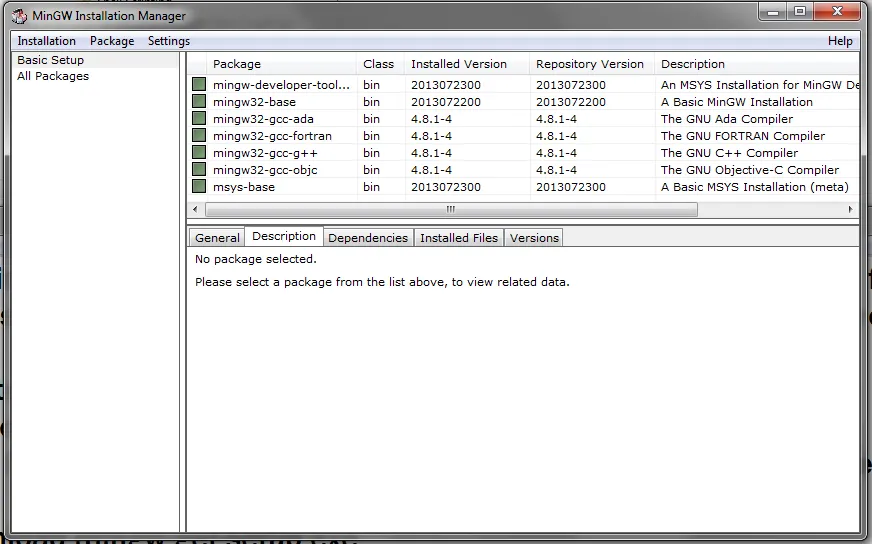Click the MinGW app icon in title bar
This screenshot has width=872, height=544.
point(19,16)
